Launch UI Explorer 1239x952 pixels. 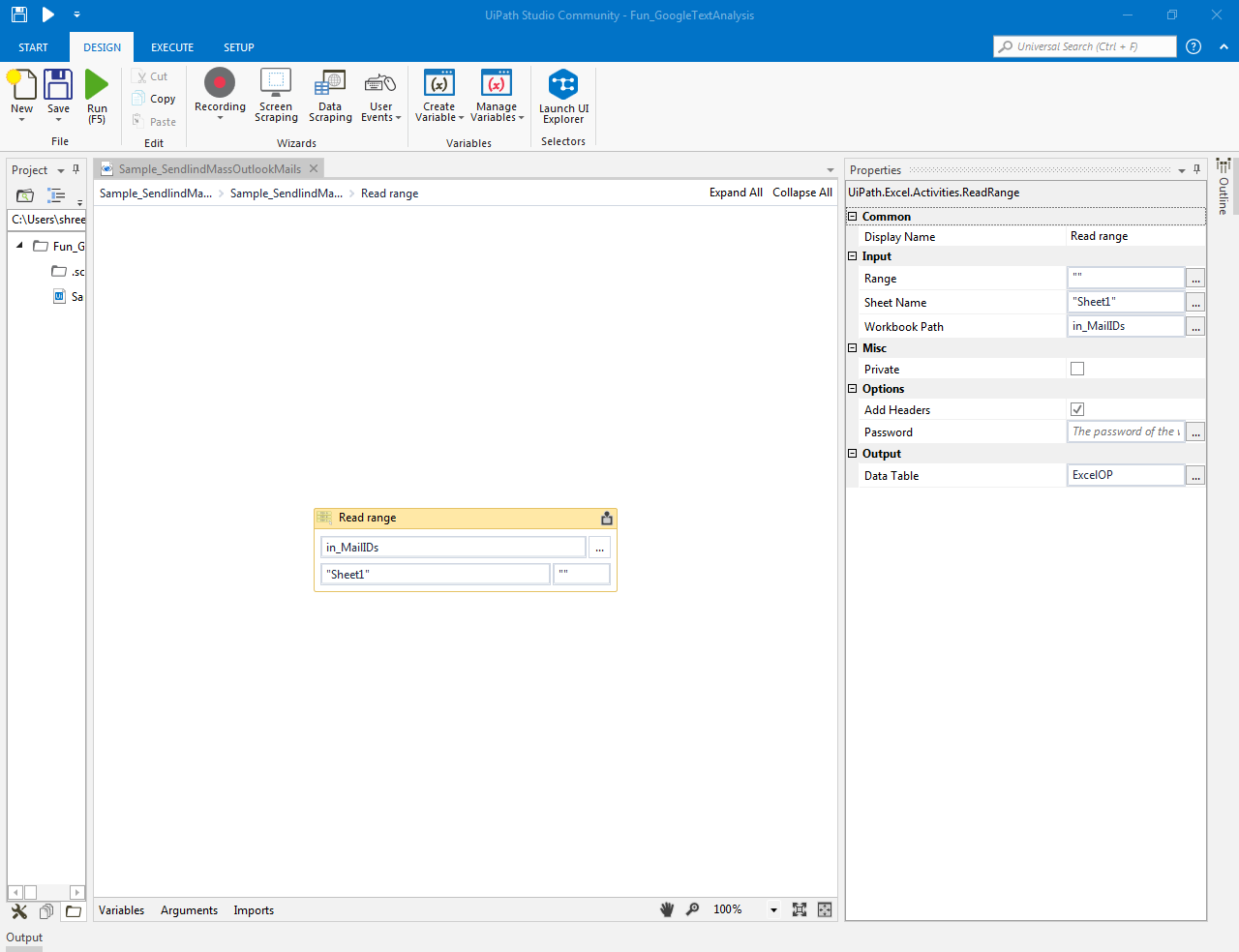(563, 96)
